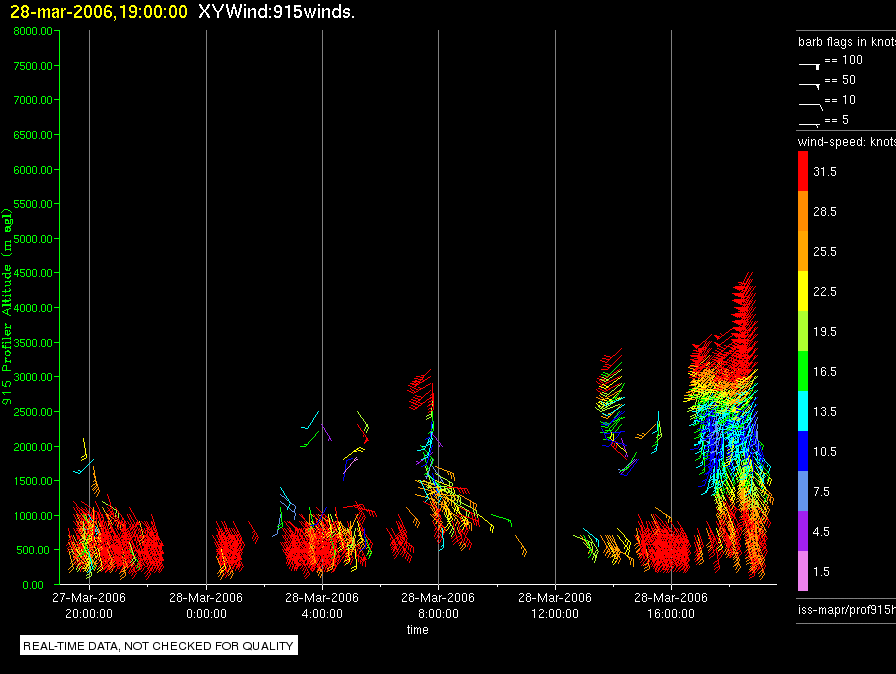The height and width of the screenshot is (674, 896).
Task: Click the 'REAL-TIME DATA, NOT CHECKED FOR QUALITY' notice
Action: (x=158, y=645)
